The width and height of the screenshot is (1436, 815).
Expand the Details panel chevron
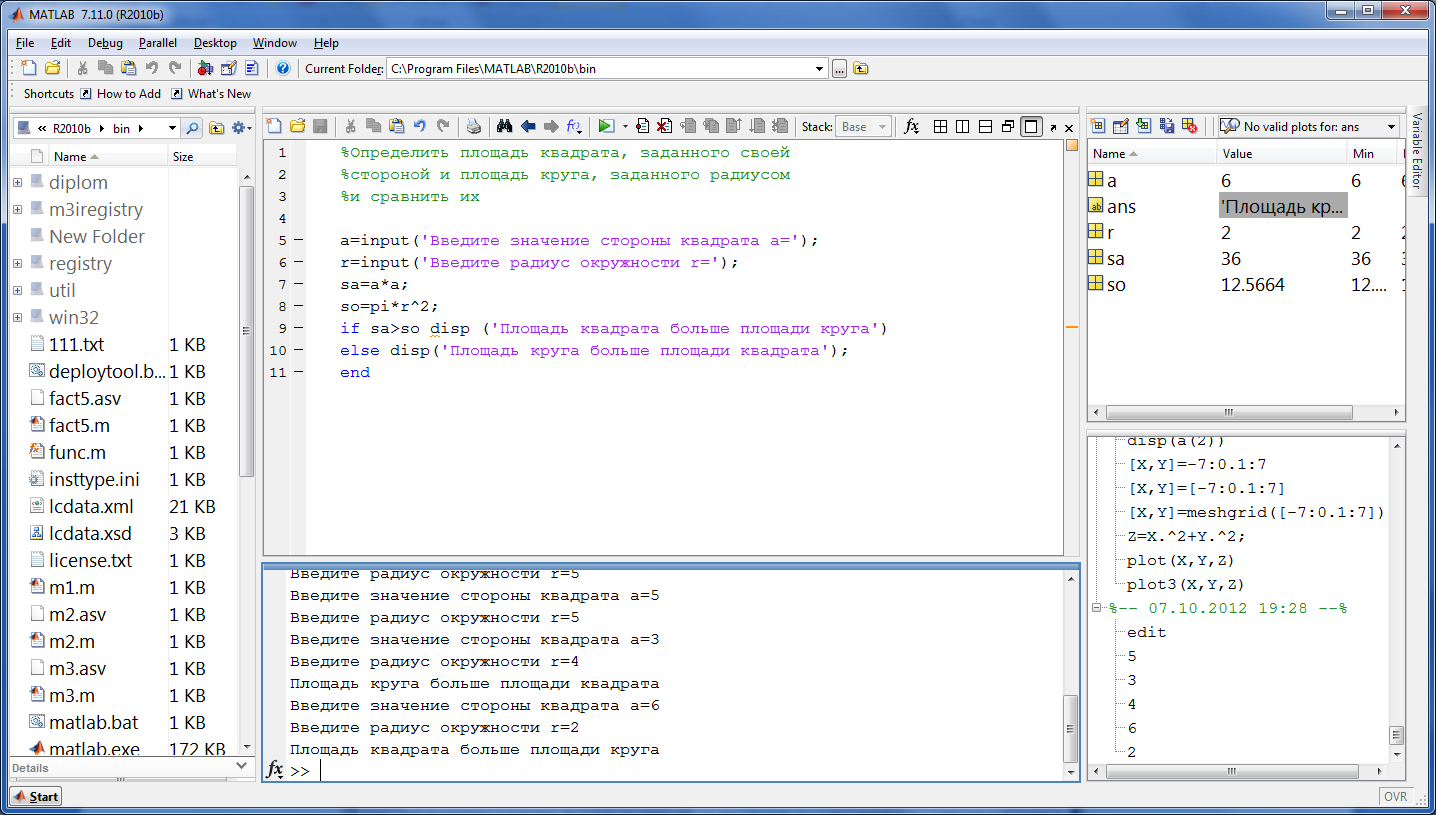(240, 766)
